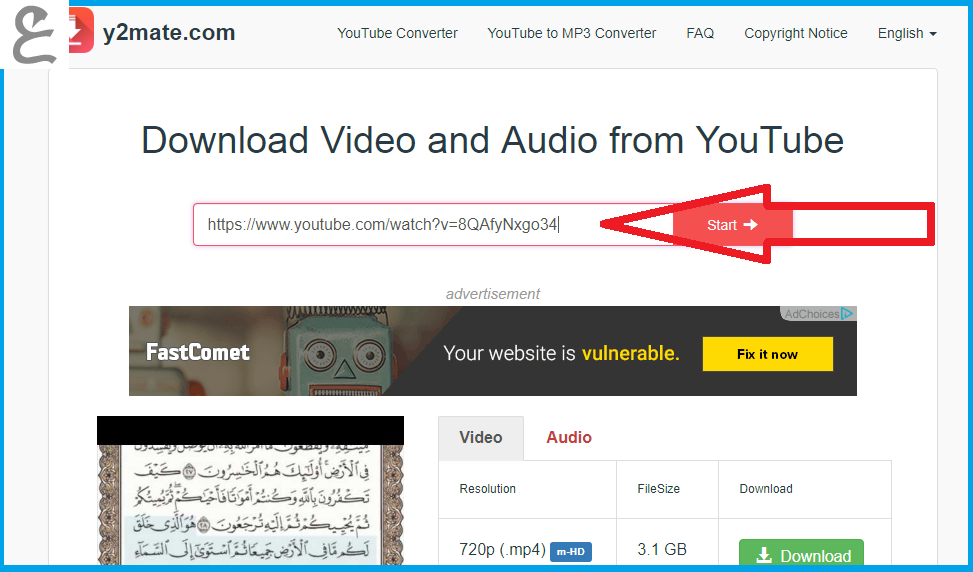Click the video thumbnail preview

[x=250, y=491]
